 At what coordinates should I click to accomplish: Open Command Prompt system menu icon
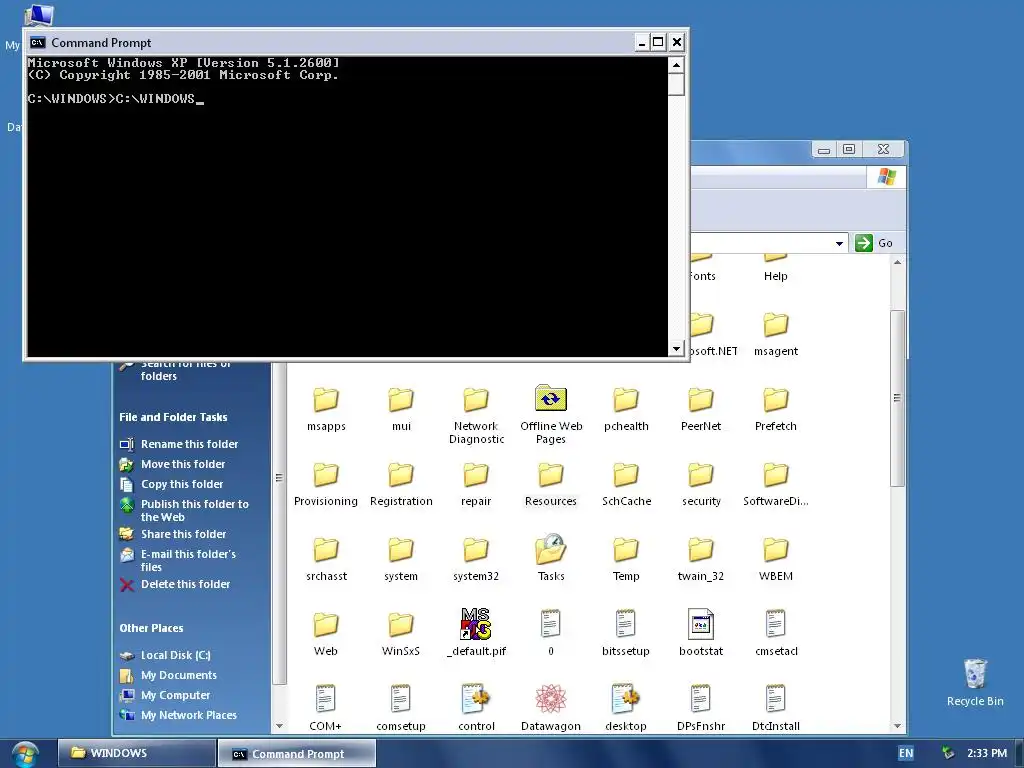[x=37, y=42]
